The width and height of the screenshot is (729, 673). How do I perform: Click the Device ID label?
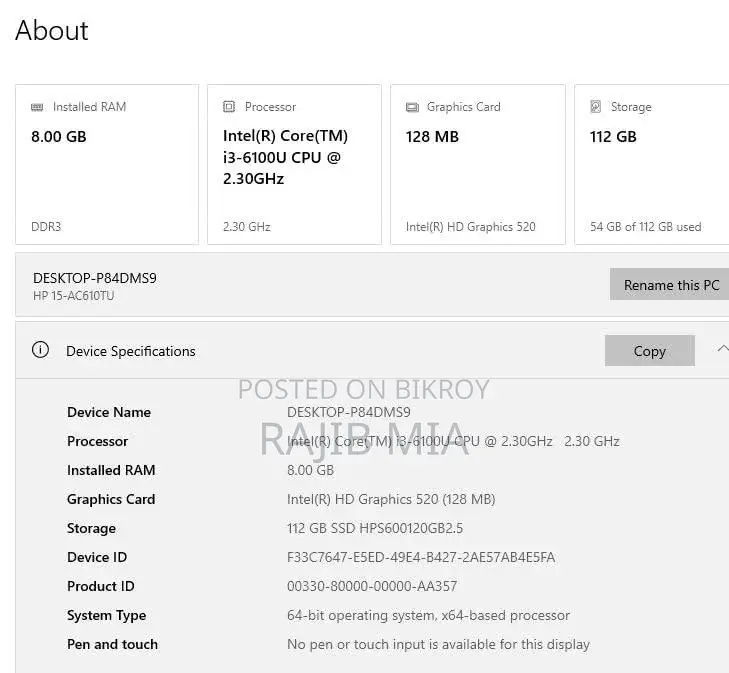97,557
